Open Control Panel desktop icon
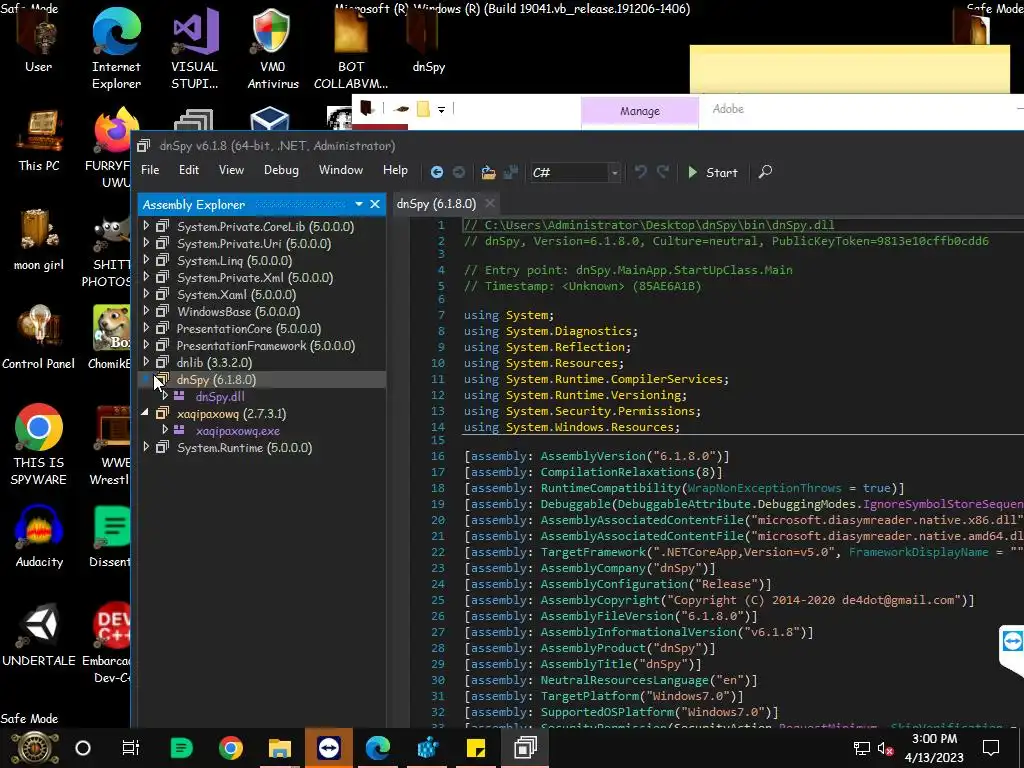 39,337
